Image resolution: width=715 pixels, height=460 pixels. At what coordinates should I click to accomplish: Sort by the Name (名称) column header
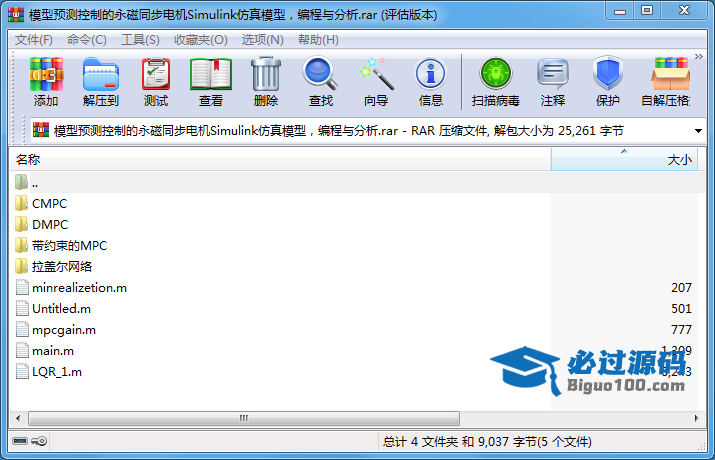[280, 160]
